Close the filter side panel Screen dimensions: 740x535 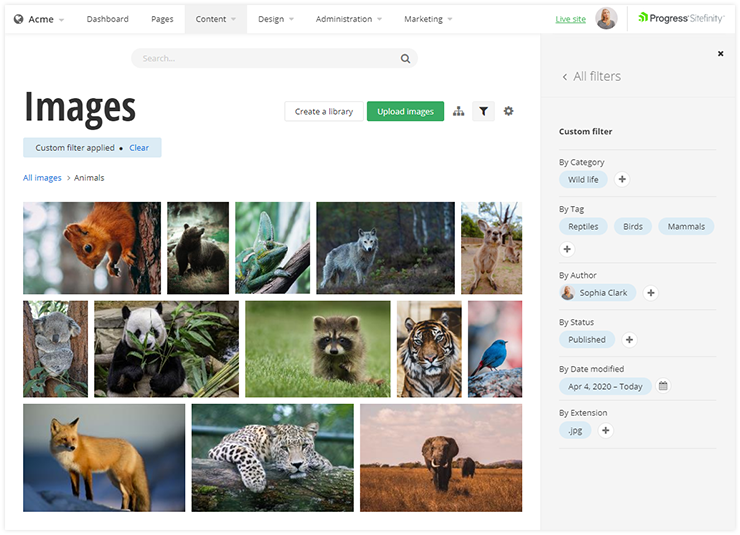[x=720, y=54]
